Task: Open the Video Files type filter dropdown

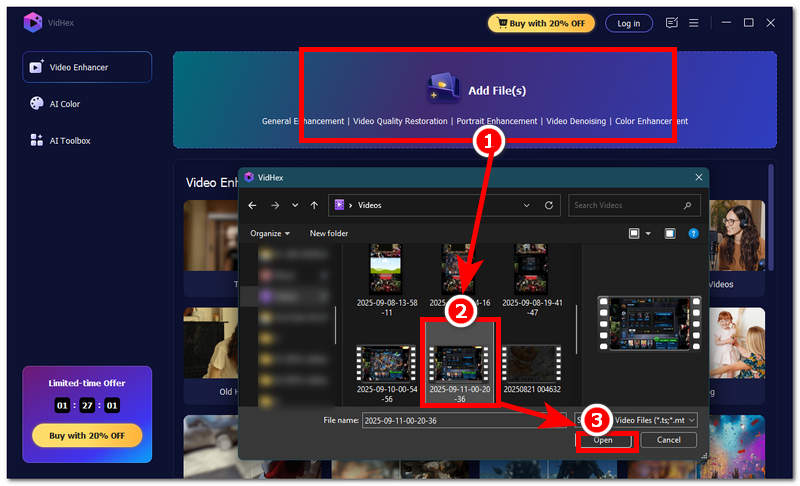Action: coord(652,420)
